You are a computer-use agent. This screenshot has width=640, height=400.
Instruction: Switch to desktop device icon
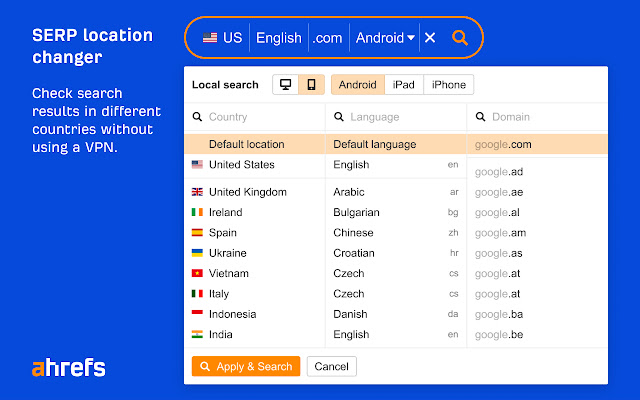point(285,84)
